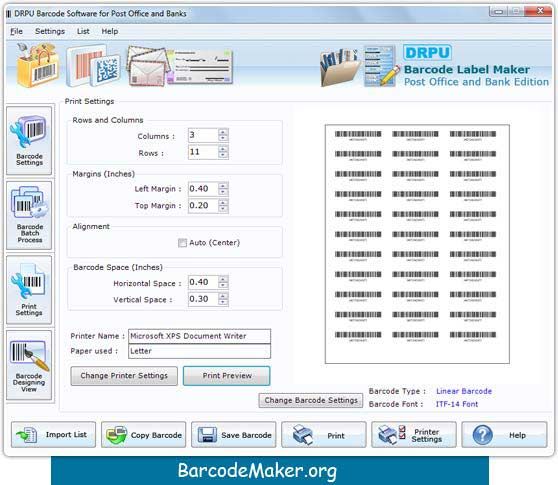Enable Auto (Center) alignment checkbox
Viewport: 558px width, 485px height.
click(x=182, y=243)
